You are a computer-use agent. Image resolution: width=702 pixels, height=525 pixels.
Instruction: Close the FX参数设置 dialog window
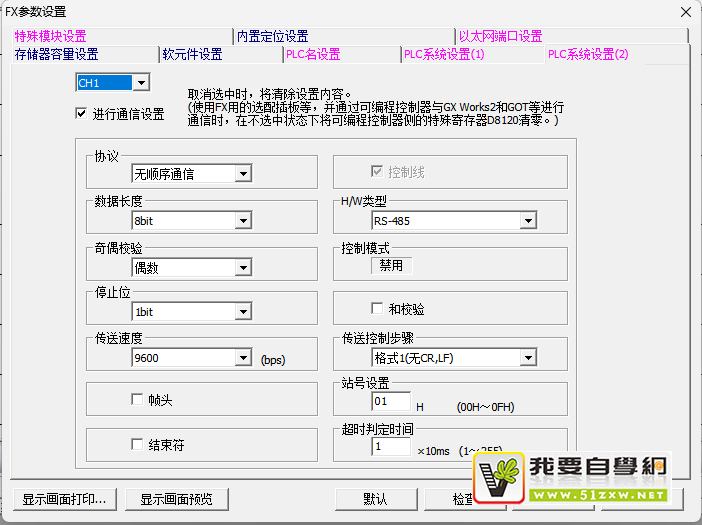tap(684, 12)
